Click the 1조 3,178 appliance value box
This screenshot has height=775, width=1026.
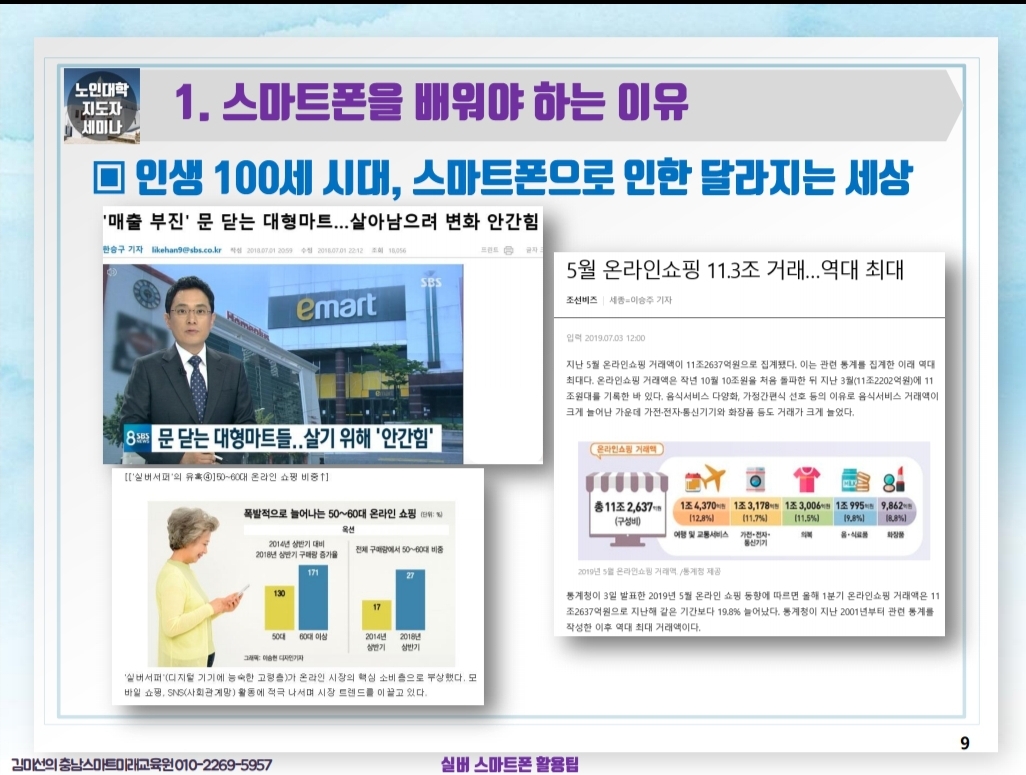755,511
